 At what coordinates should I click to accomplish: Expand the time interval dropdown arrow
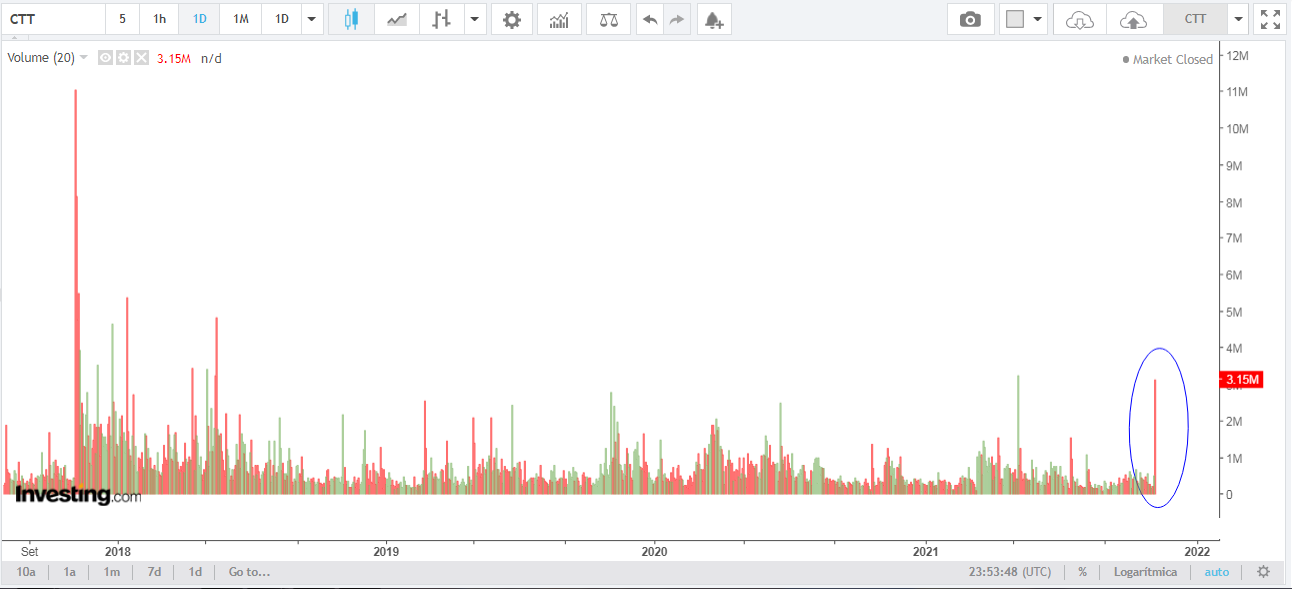point(312,19)
